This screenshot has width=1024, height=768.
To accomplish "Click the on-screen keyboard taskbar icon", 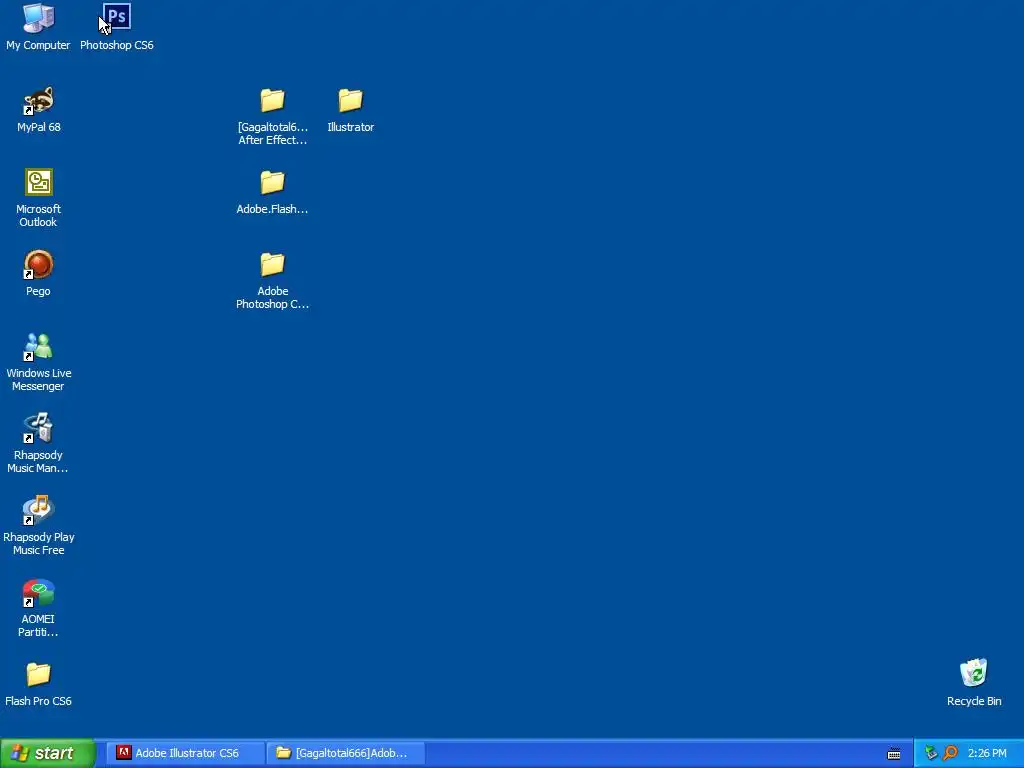I will coord(894,754).
